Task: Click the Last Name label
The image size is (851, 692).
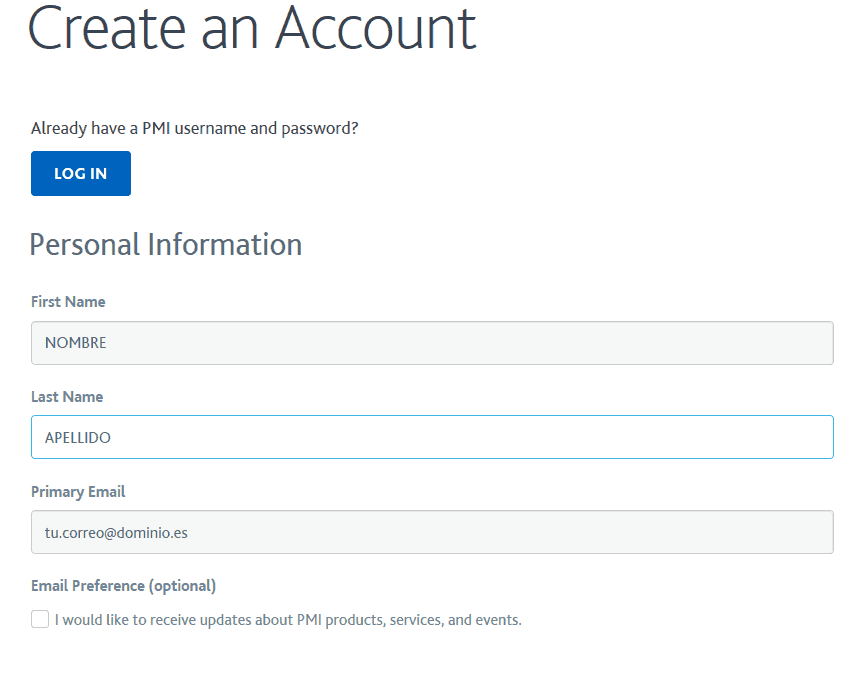Action: 67,397
